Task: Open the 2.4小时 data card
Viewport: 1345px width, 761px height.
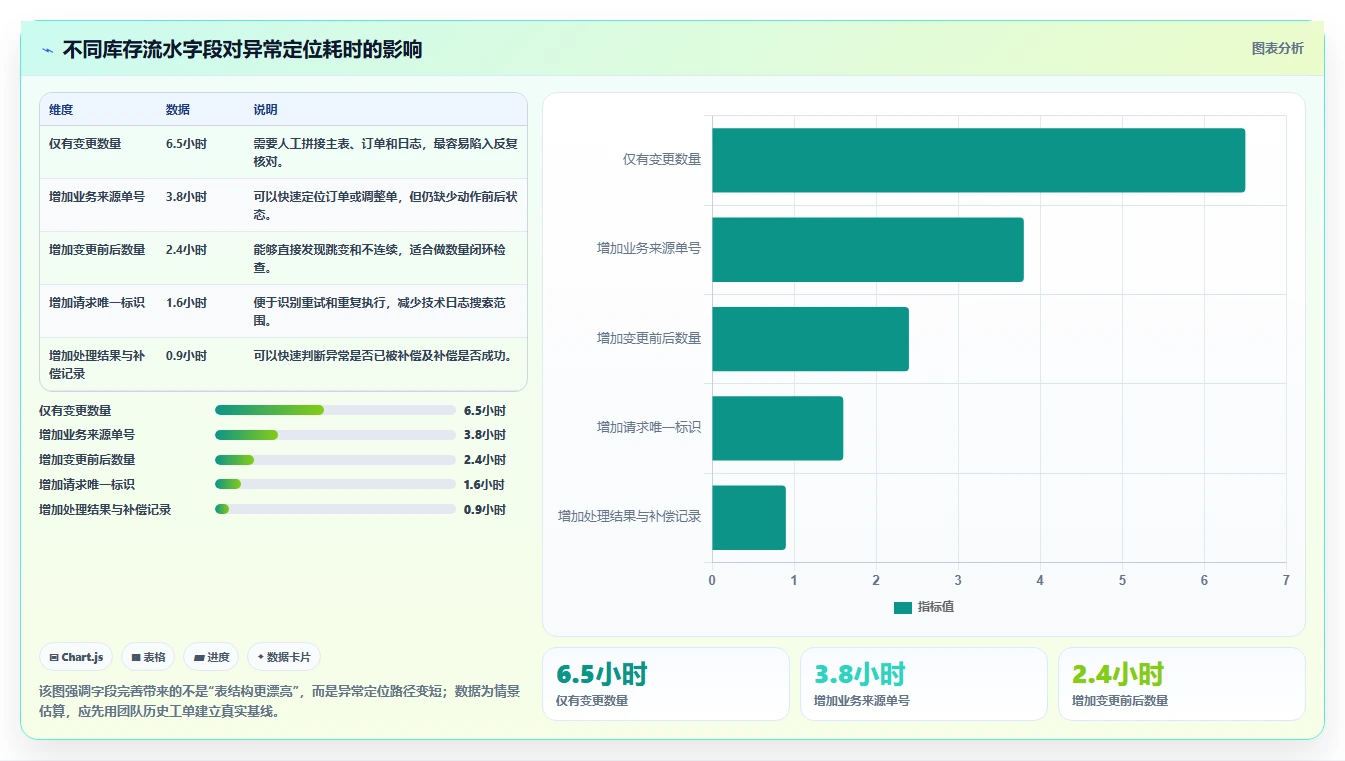Action: point(1181,684)
